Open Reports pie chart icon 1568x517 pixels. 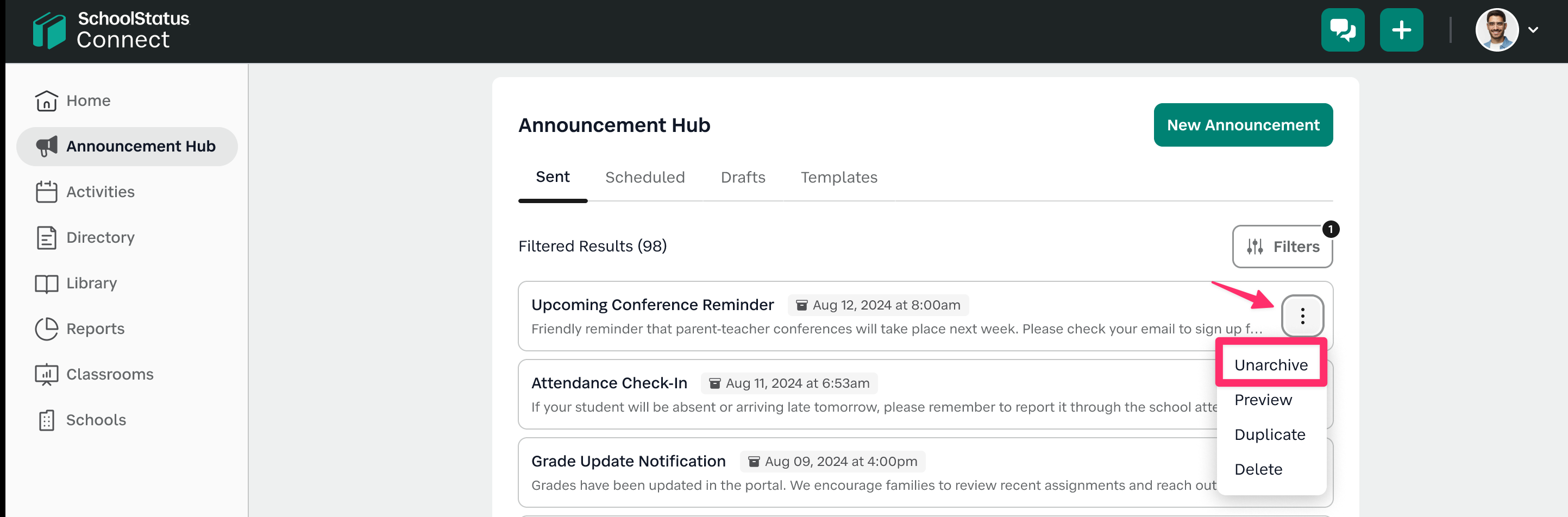[46, 329]
